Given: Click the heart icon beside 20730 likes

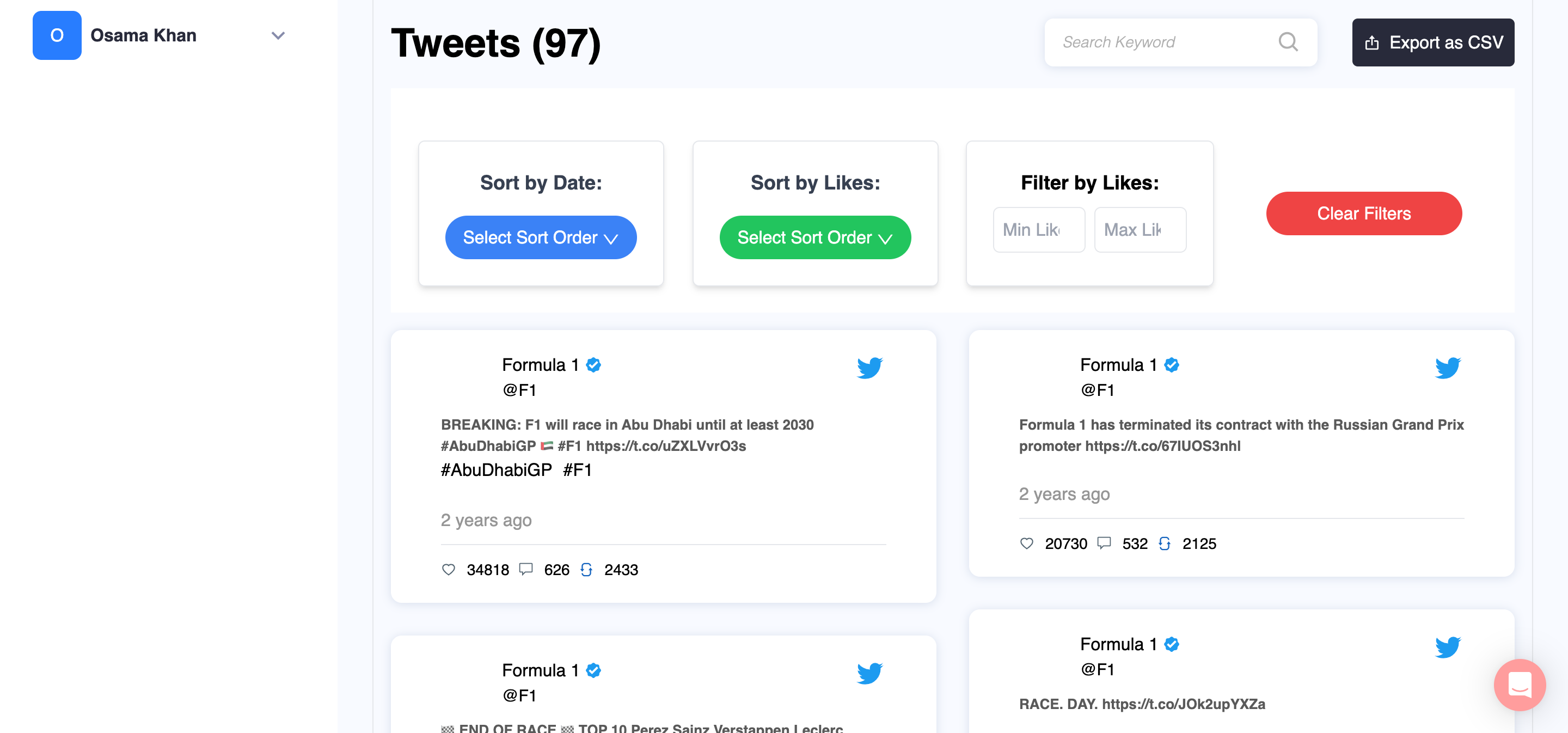Looking at the screenshot, I should (x=1027, y=543).
